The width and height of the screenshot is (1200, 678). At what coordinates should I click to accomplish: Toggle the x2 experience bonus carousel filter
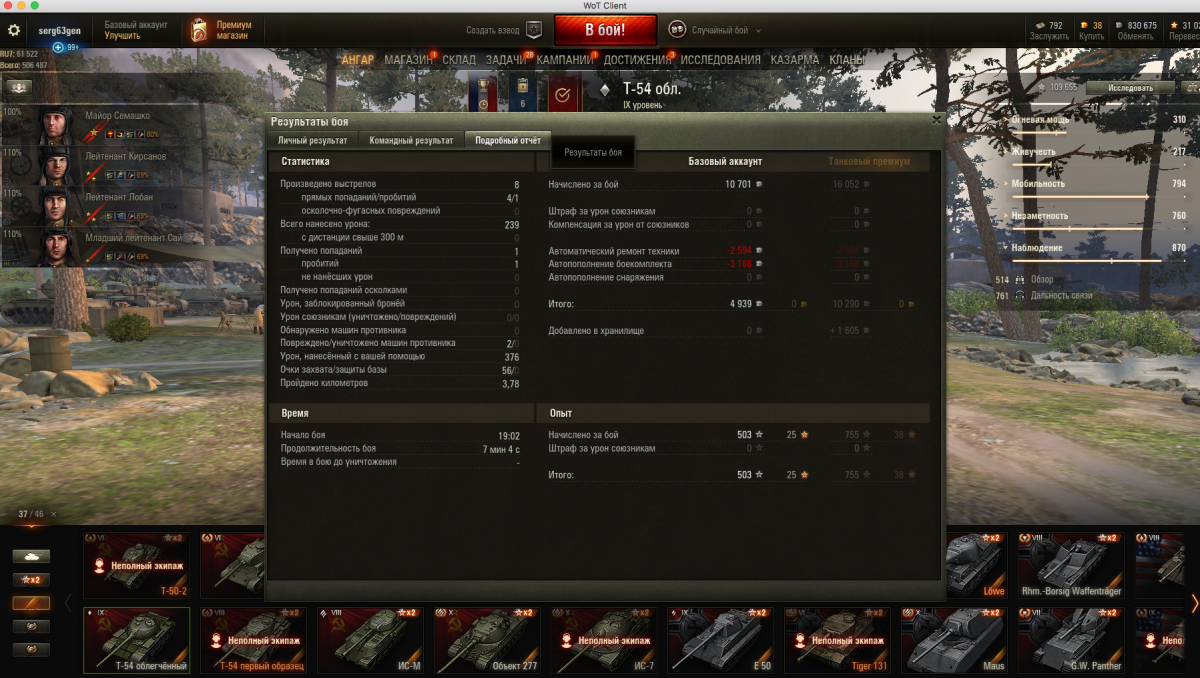point(31,580)
